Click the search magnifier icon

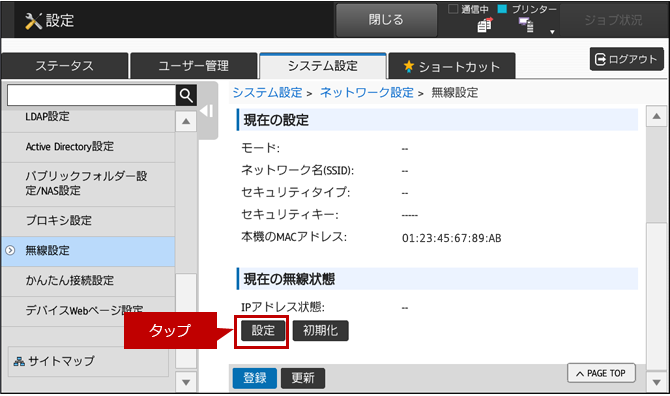click(186, 95)
